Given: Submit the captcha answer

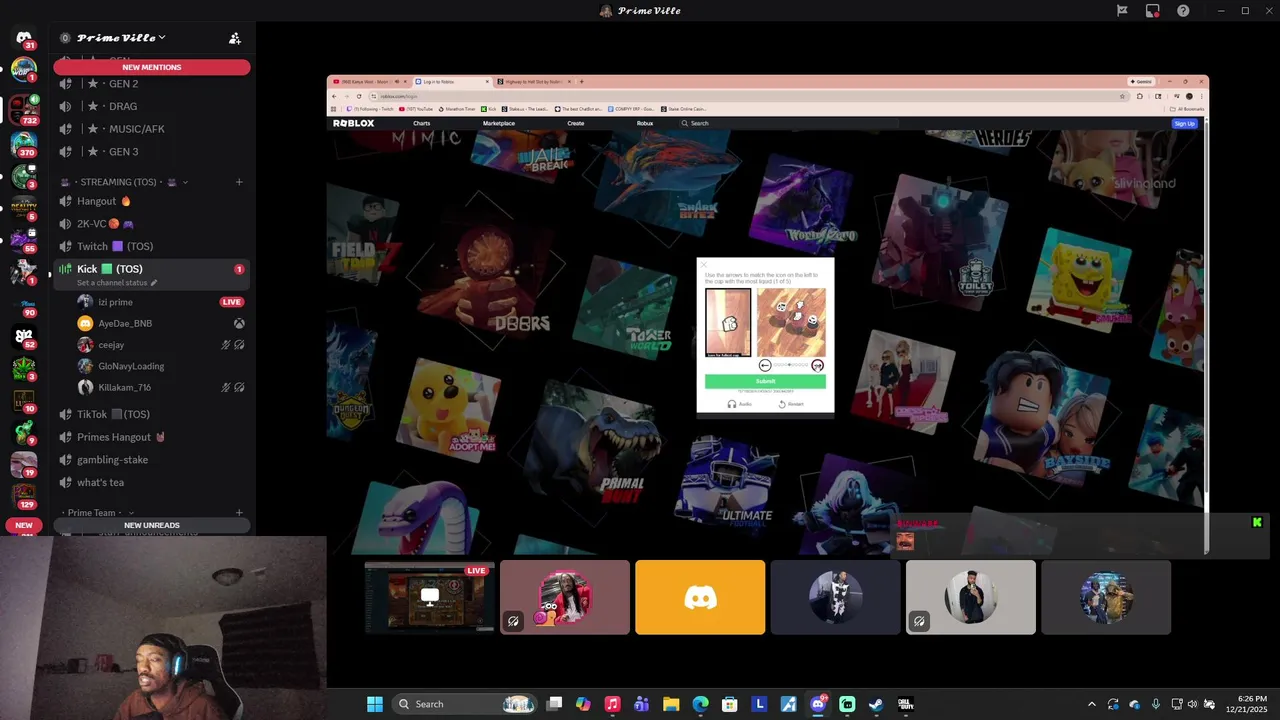Looking at the screenshot, I should (x=765, y=381).
